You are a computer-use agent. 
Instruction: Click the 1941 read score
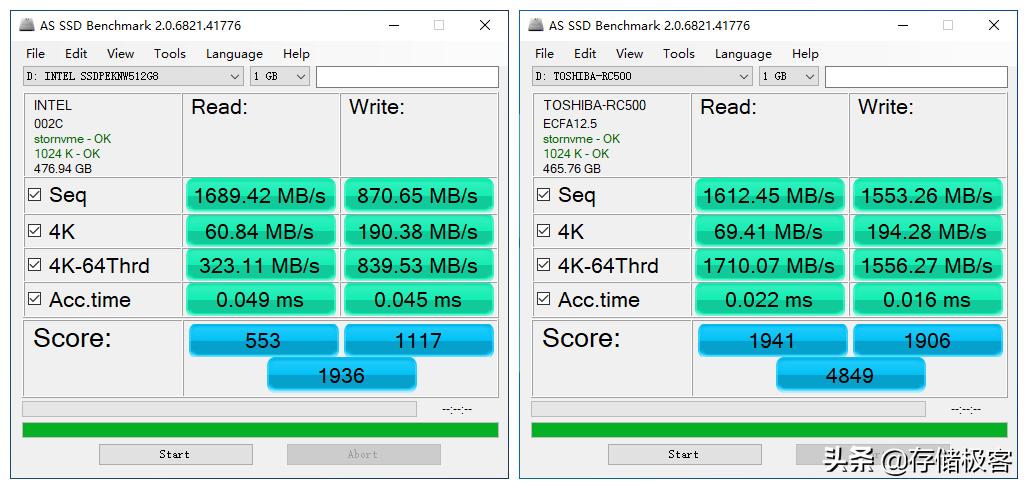[x=772, y=340]
